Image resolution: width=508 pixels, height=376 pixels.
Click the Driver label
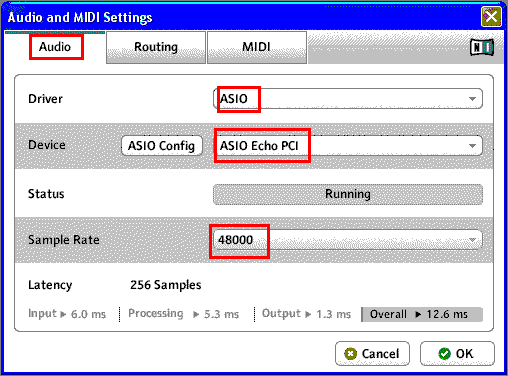pyautogui.click(x=45, y=99)
